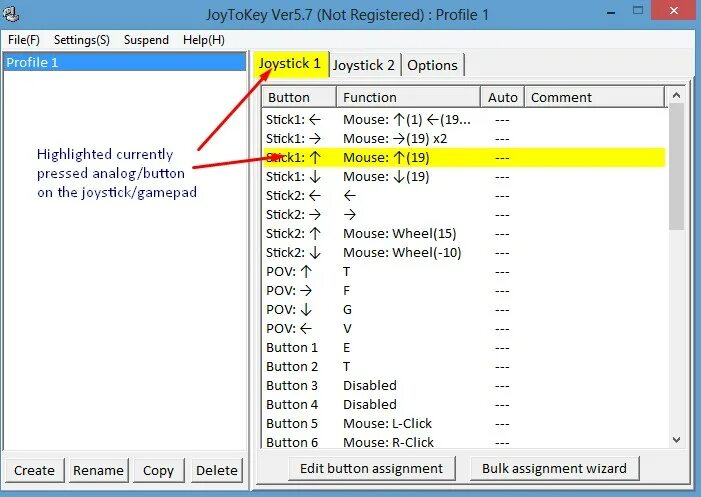Image resolution: width=701 pixels, height=497 pixels.
Task: Select the Stick1 right arrow row
Action: coord(465,139)
